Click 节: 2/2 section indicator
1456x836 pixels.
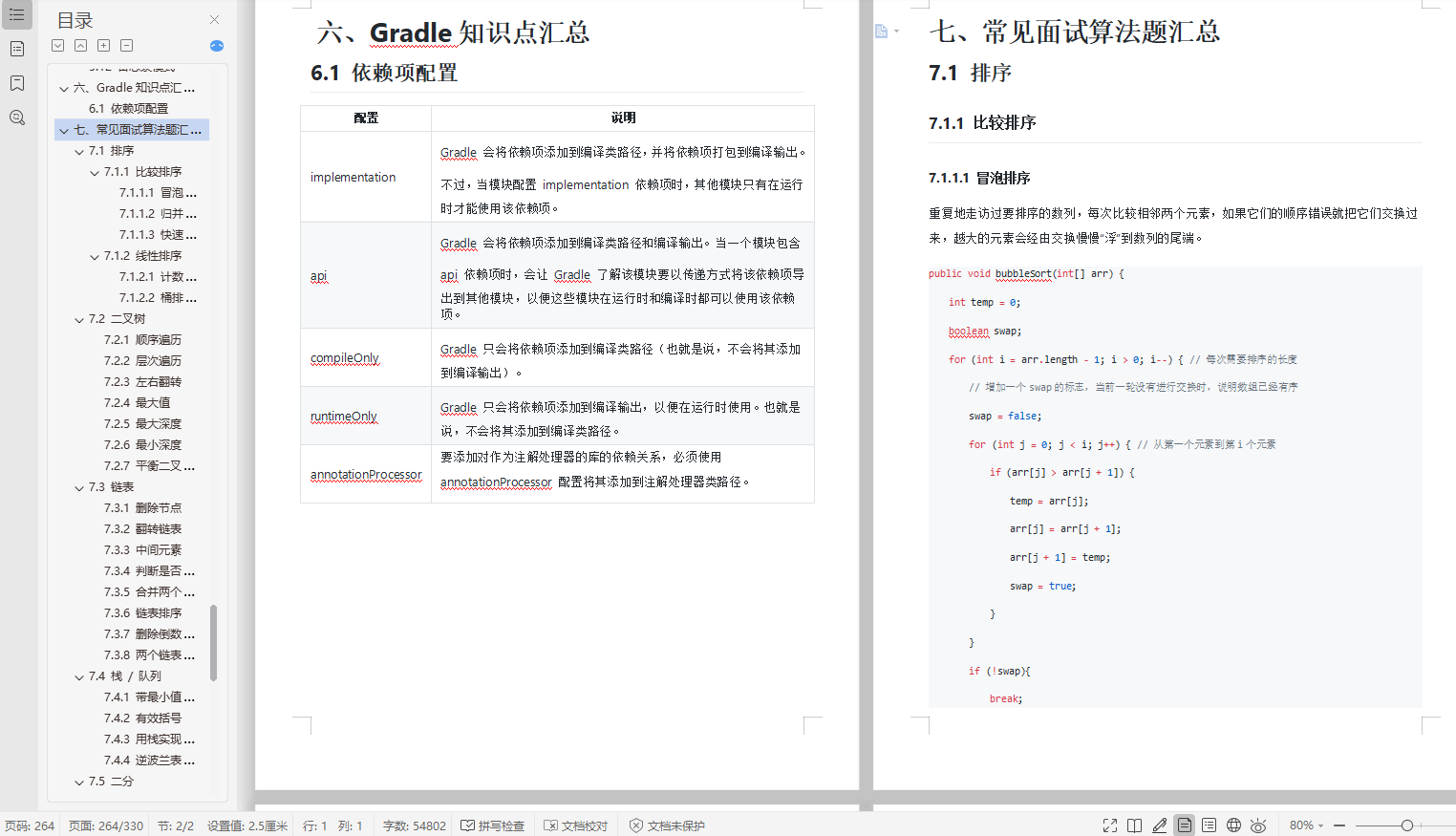pyautogui.click(x=176, y=825)
